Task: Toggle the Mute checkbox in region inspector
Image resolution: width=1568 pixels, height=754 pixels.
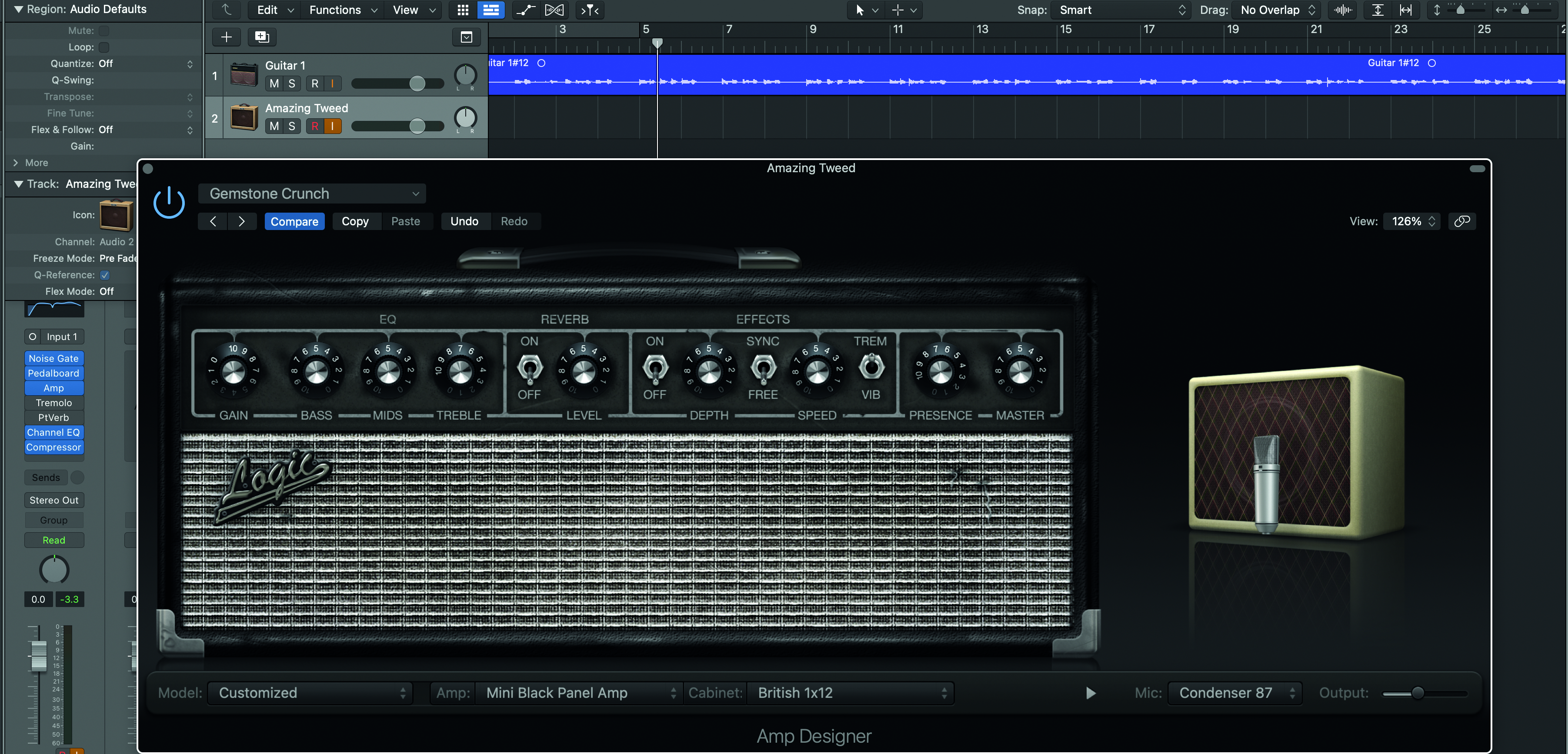Action: 104,30
